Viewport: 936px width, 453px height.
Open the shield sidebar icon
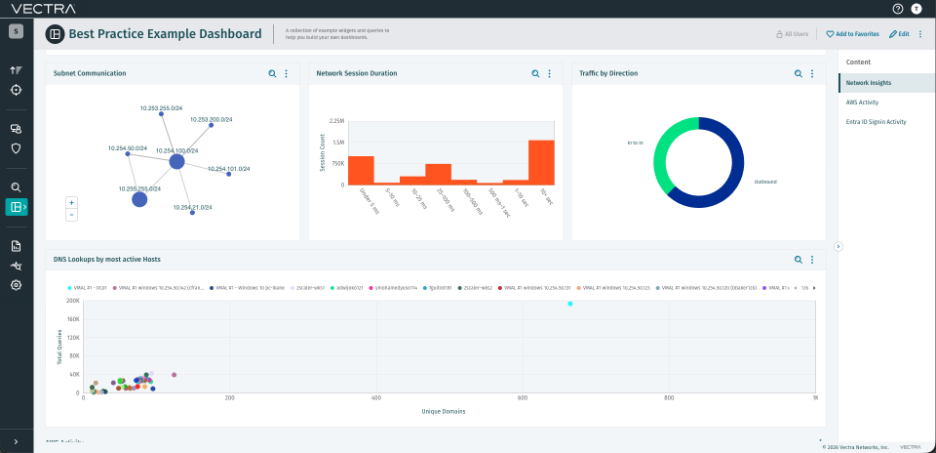tap(16, 149)
